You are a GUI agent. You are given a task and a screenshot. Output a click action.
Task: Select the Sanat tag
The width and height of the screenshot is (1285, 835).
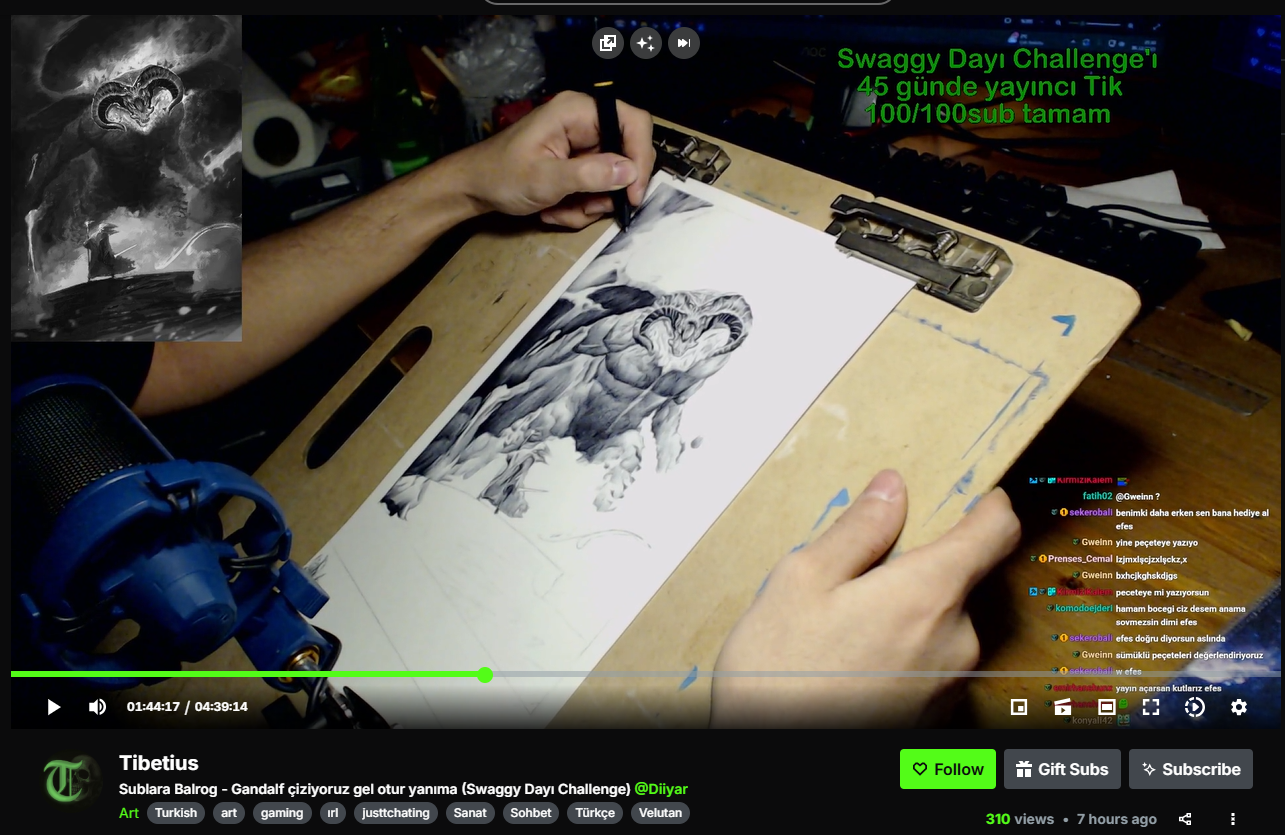tap(470, 813)
